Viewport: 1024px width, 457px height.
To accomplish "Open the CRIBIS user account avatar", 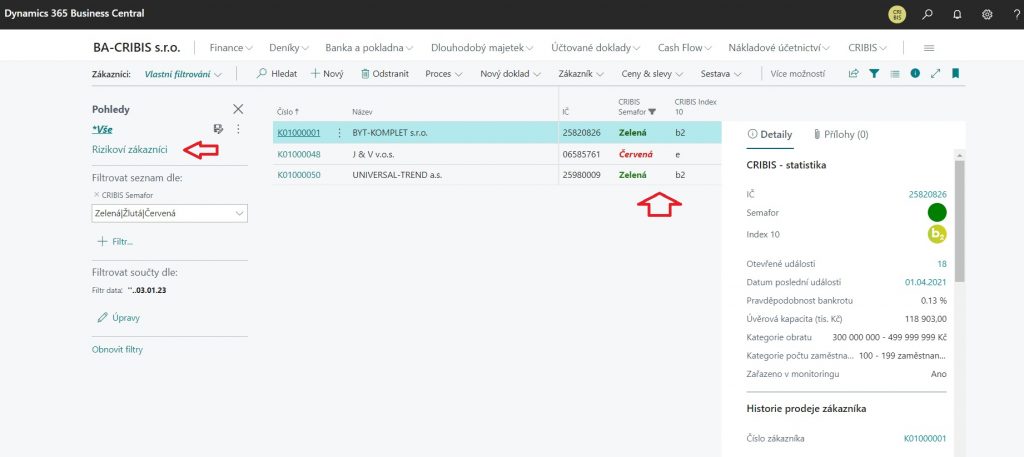I will tap(897, 14).
